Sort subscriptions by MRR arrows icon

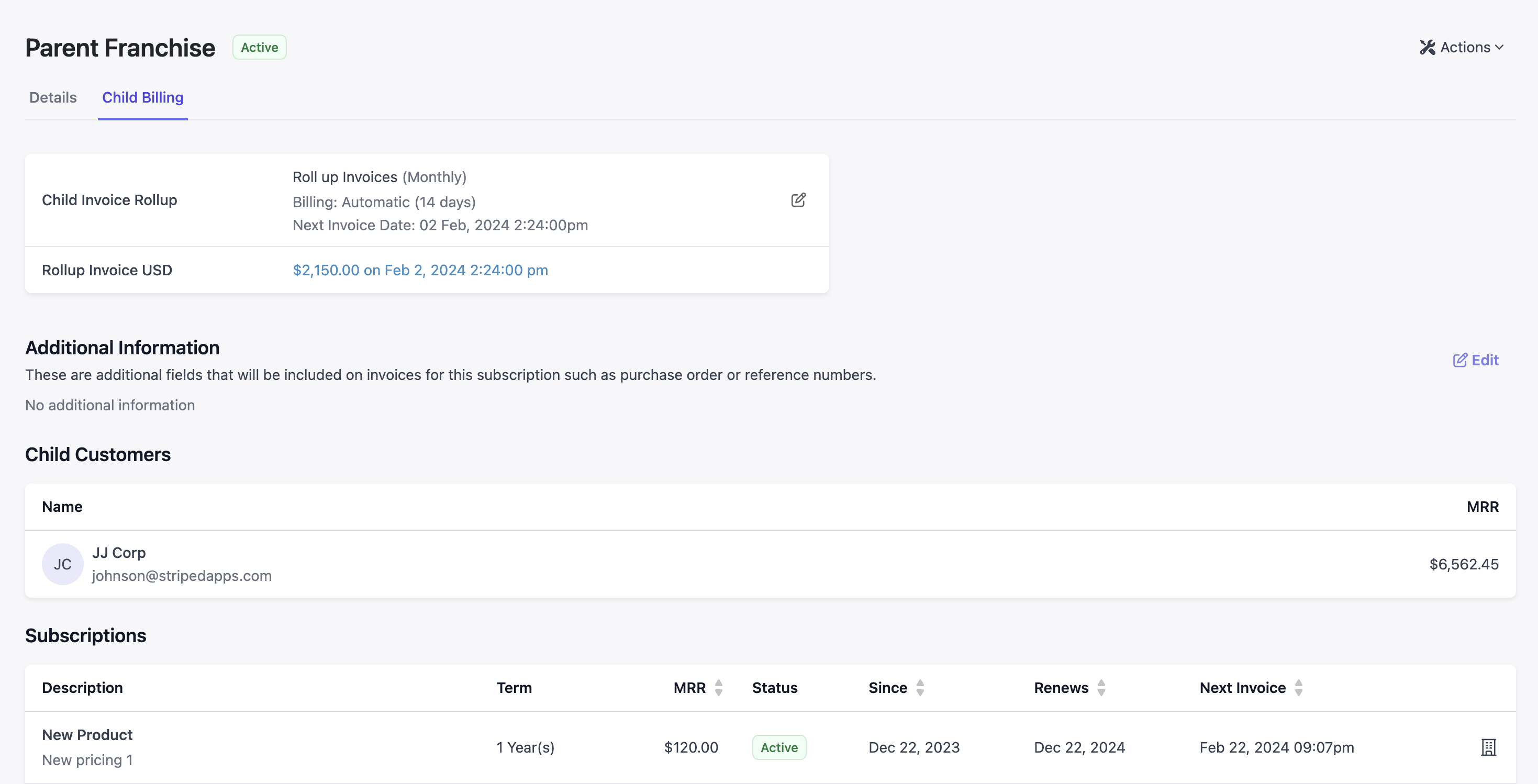[x=719, y=688]
